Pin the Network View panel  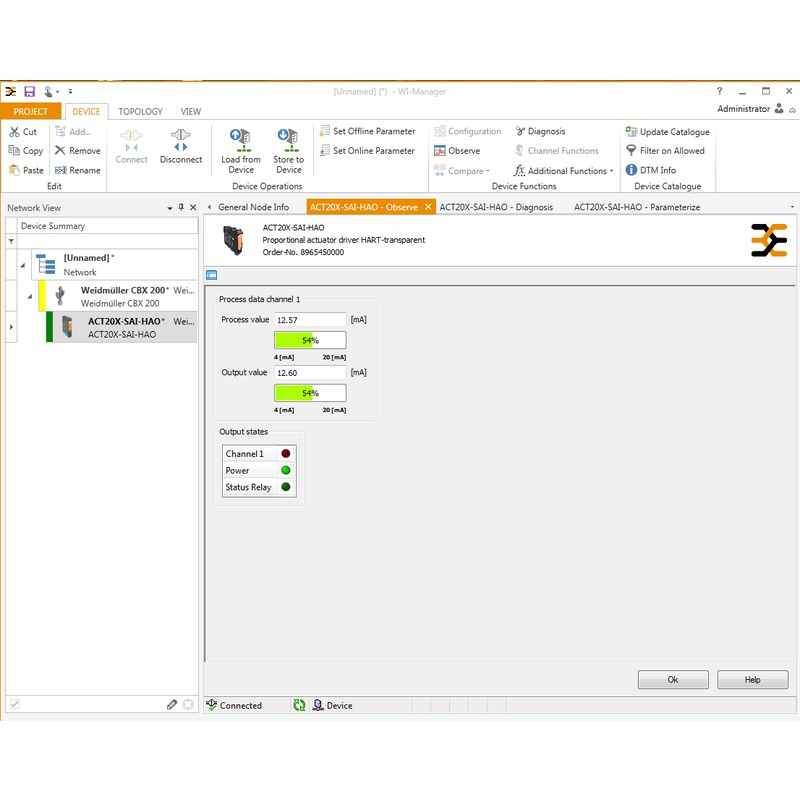(x=181, y=207)
